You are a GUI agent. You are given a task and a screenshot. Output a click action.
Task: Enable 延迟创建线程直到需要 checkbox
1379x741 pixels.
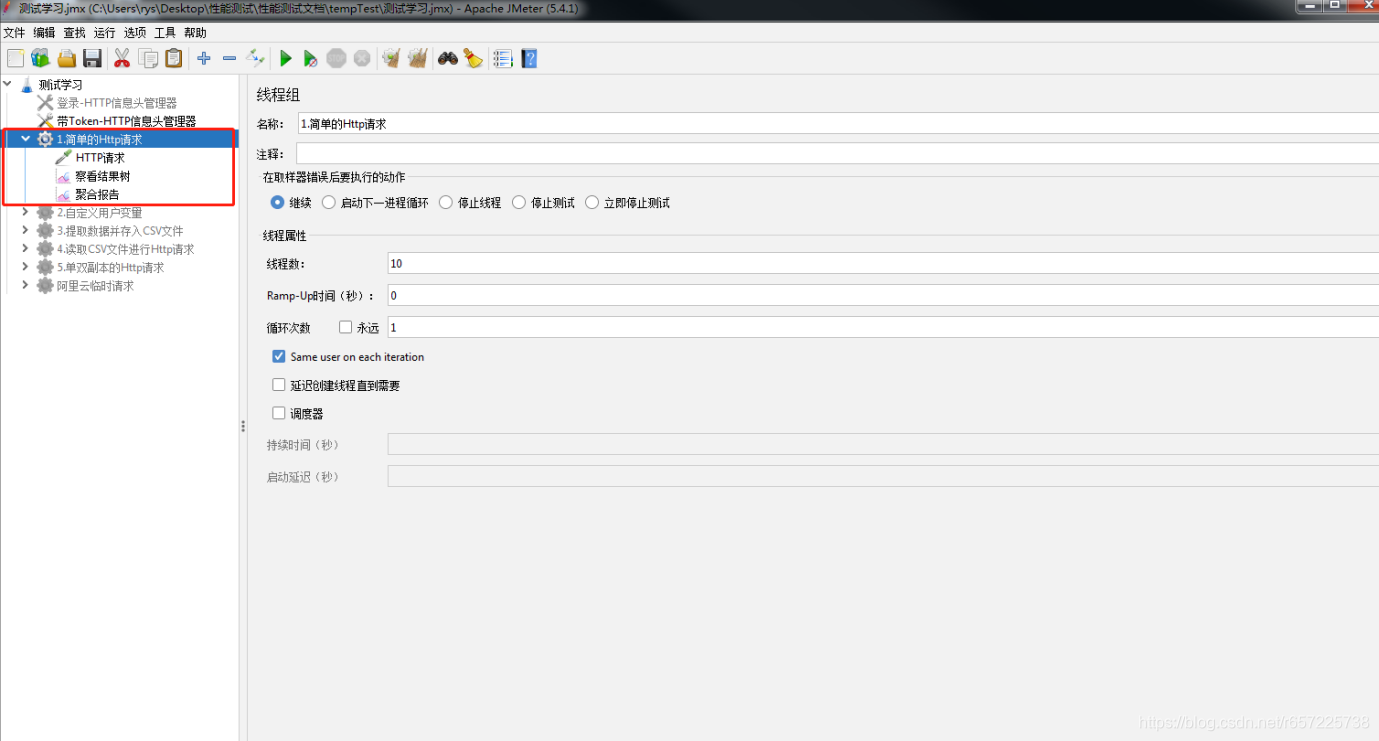coord(279,385)
